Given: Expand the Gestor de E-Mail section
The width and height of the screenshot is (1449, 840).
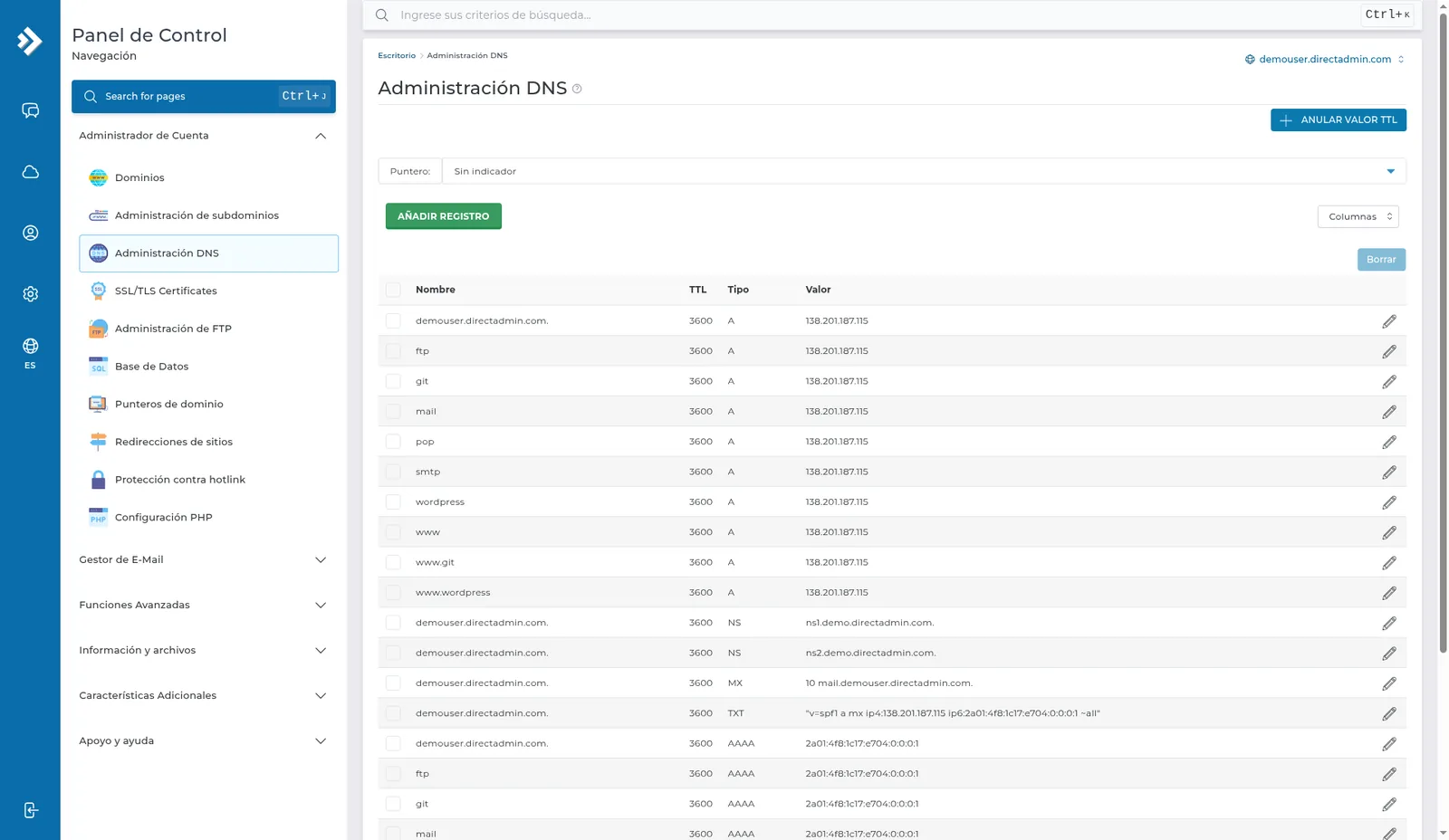Looking at the screenshot, I should (x=203, y=559).
